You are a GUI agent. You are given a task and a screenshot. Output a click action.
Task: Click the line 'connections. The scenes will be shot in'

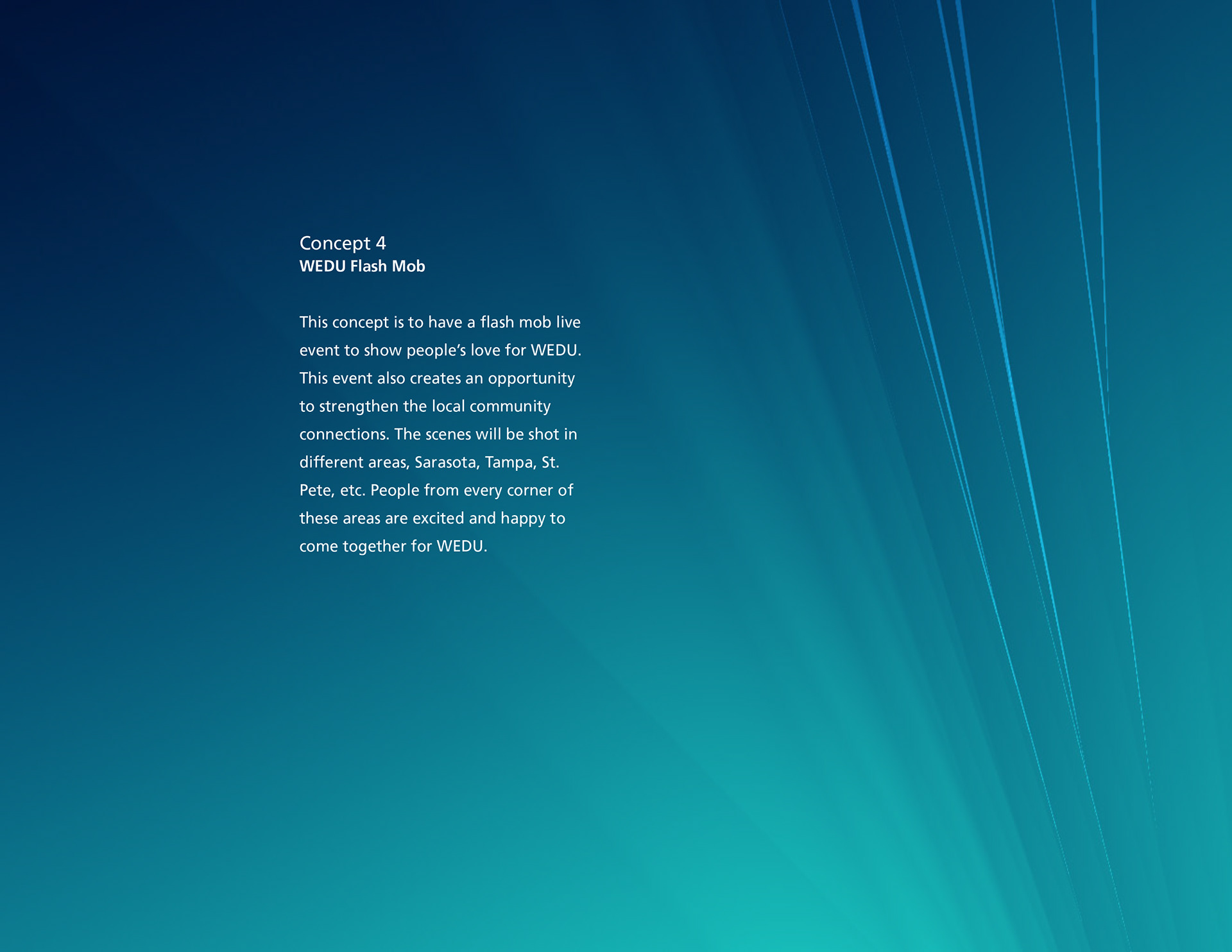tap(438, 435)
